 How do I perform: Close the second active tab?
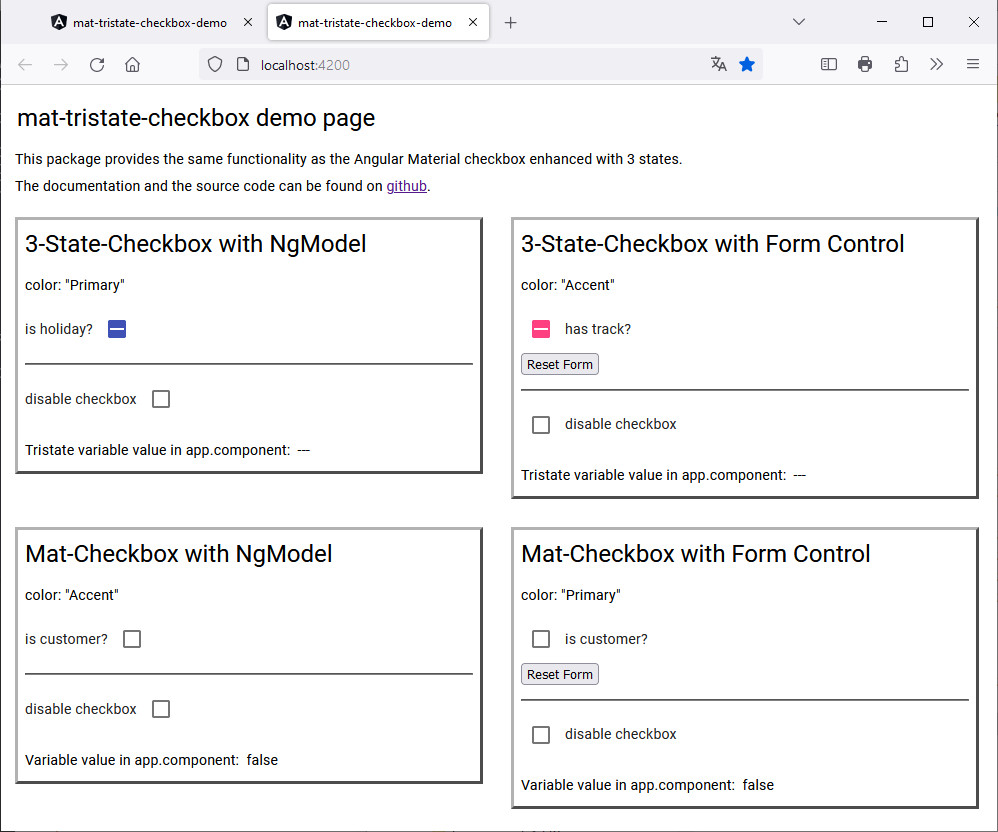point(473,22)
